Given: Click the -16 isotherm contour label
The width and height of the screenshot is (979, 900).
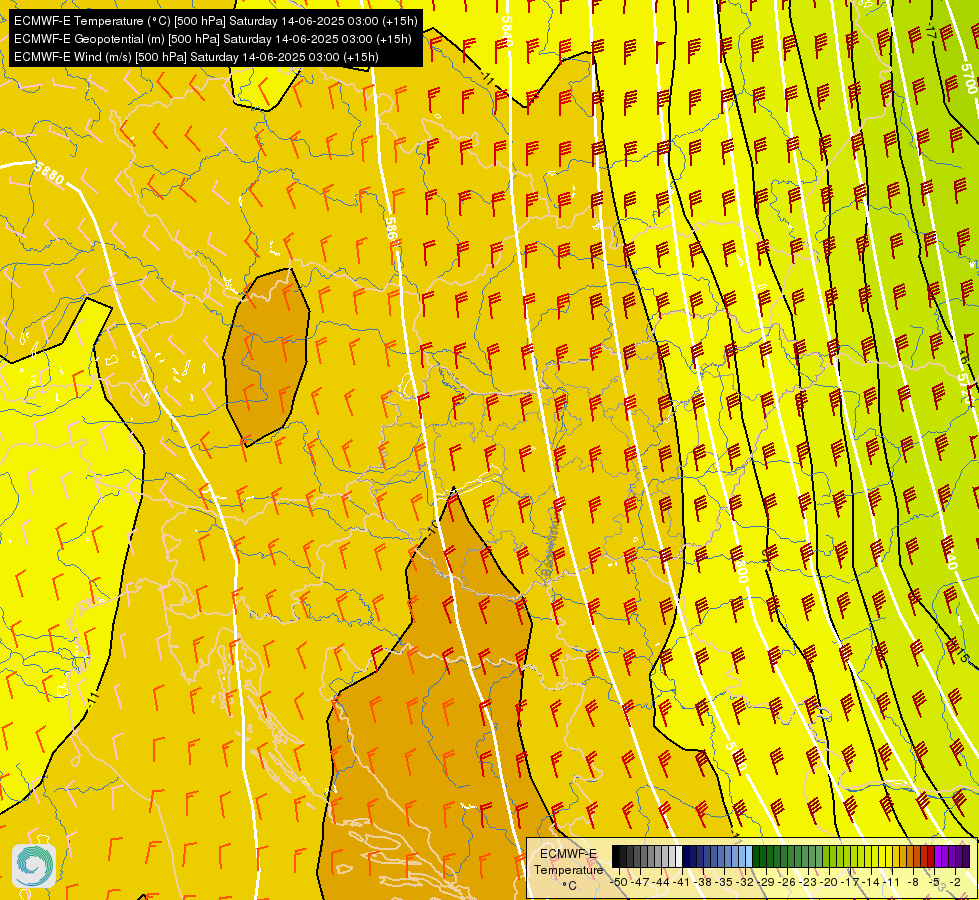Looking at the screenshot, I should (x=963, y=359).
